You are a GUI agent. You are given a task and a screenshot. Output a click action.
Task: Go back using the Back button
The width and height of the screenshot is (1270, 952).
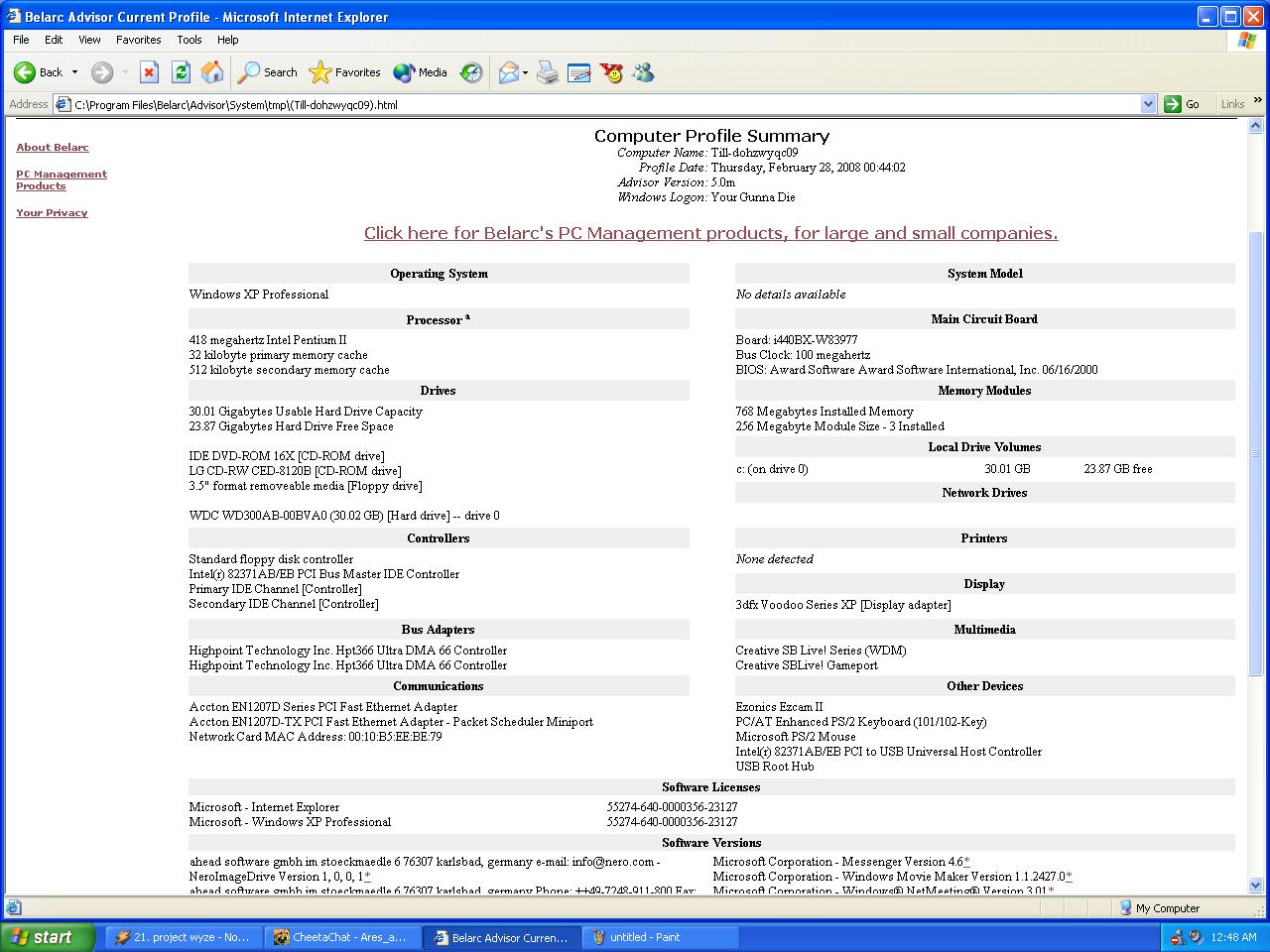point(38,72)
